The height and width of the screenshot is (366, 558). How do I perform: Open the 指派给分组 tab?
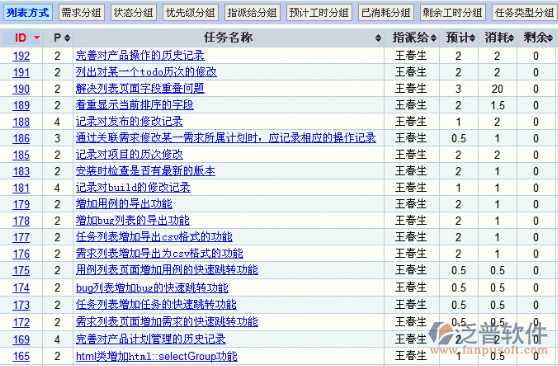click(252, 13)
